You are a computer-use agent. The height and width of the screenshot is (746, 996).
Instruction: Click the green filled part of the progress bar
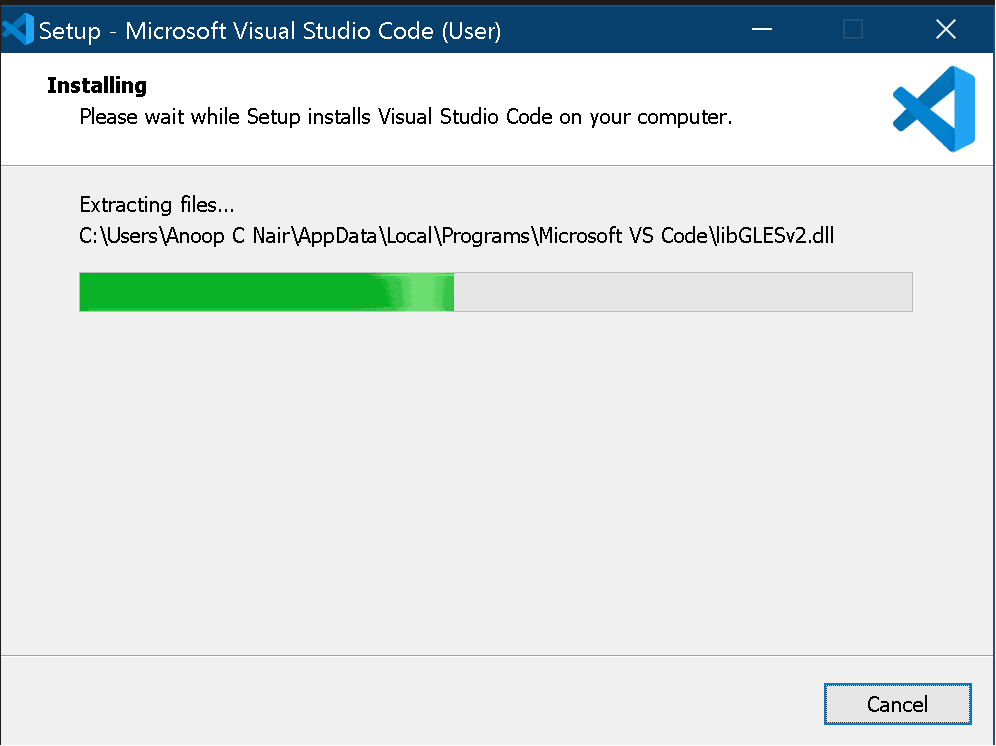pos(230,292)
